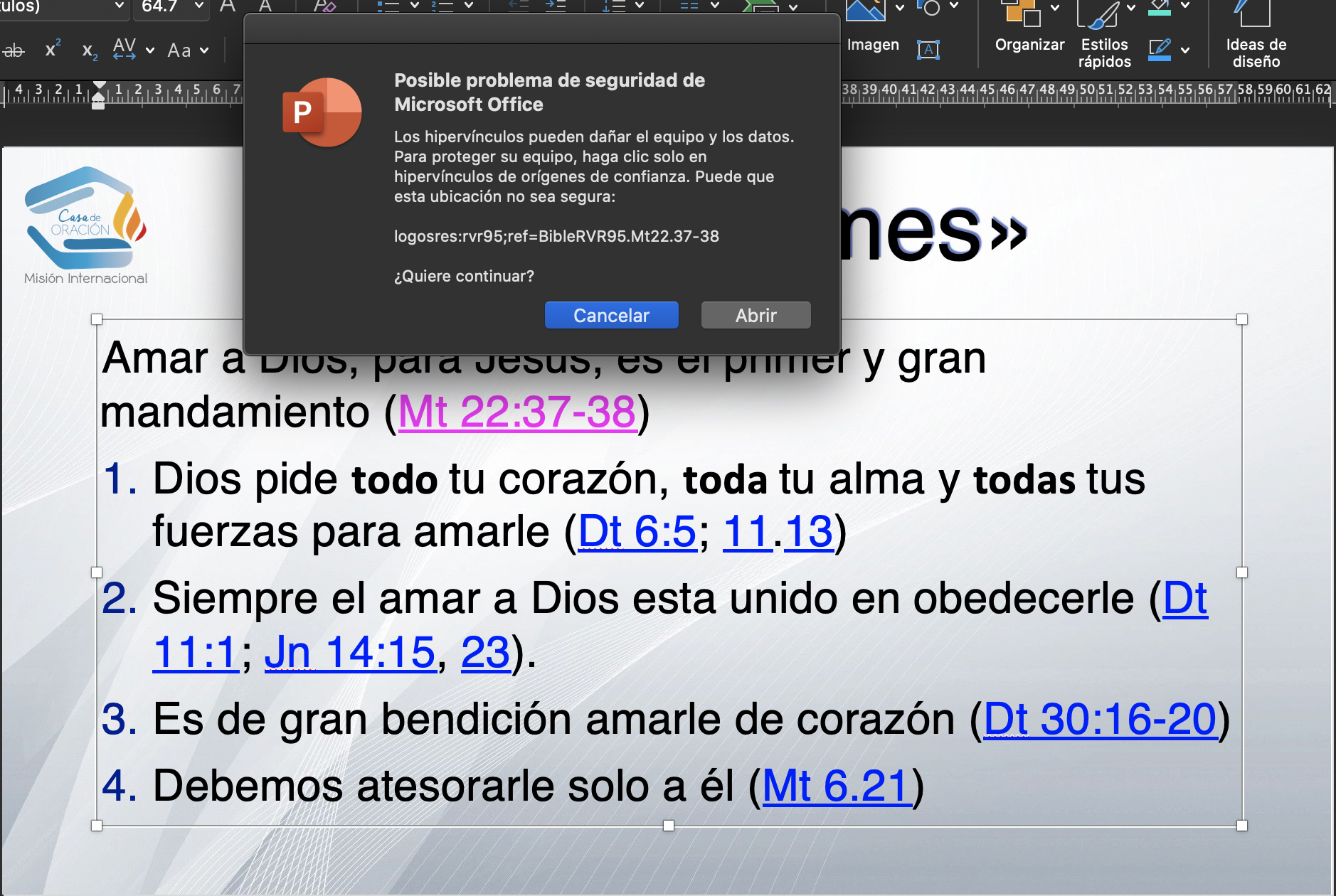Open the Organizar arrange menu
Image resolution: width=1336 pixels, height=896 pixels.
point(1029,27)
